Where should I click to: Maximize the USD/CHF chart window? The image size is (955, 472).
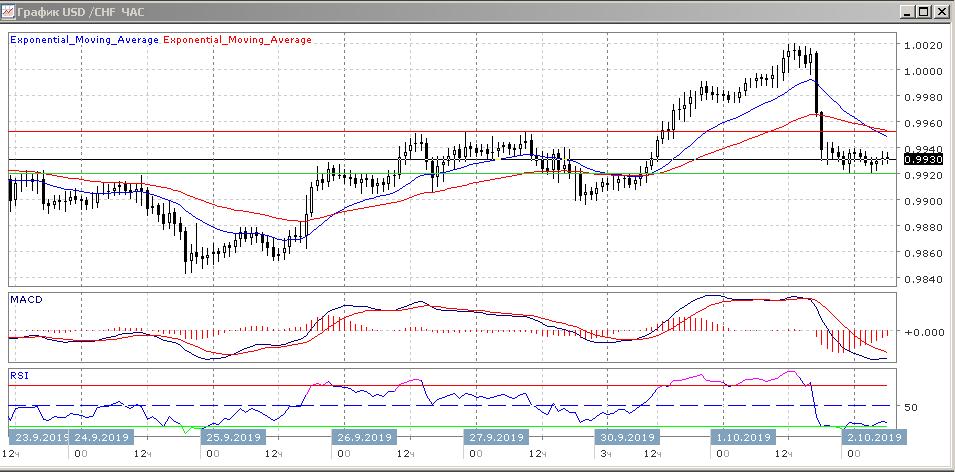coord(924,12)
